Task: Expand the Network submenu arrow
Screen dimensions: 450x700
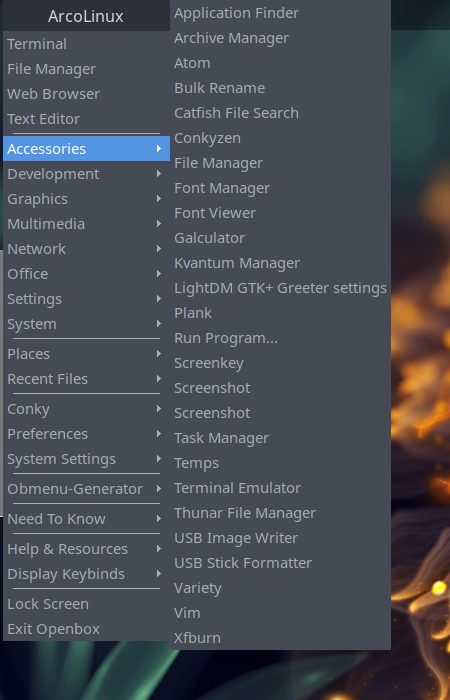Action: 159,249
